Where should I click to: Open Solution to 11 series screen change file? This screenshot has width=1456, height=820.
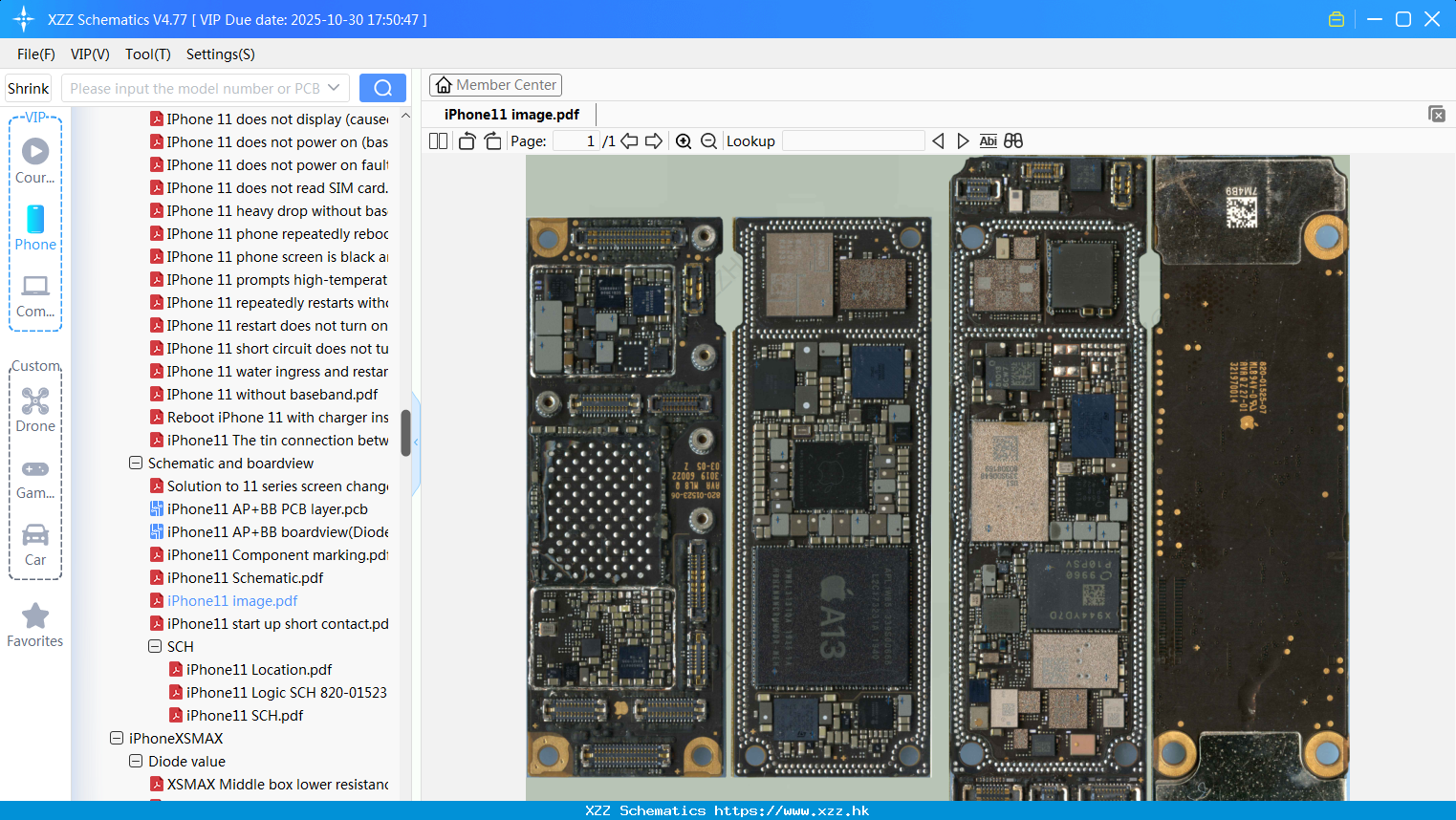pos(277,486)
